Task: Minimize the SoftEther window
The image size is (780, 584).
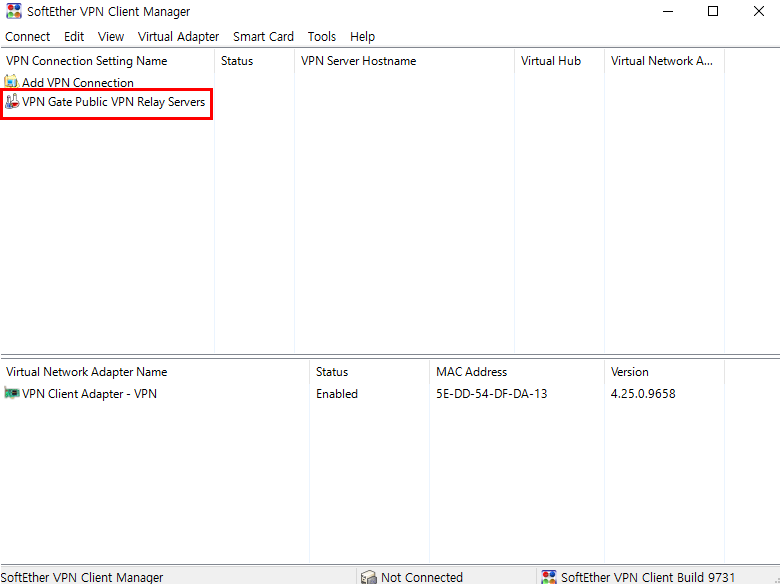Action: pos(668,11)
